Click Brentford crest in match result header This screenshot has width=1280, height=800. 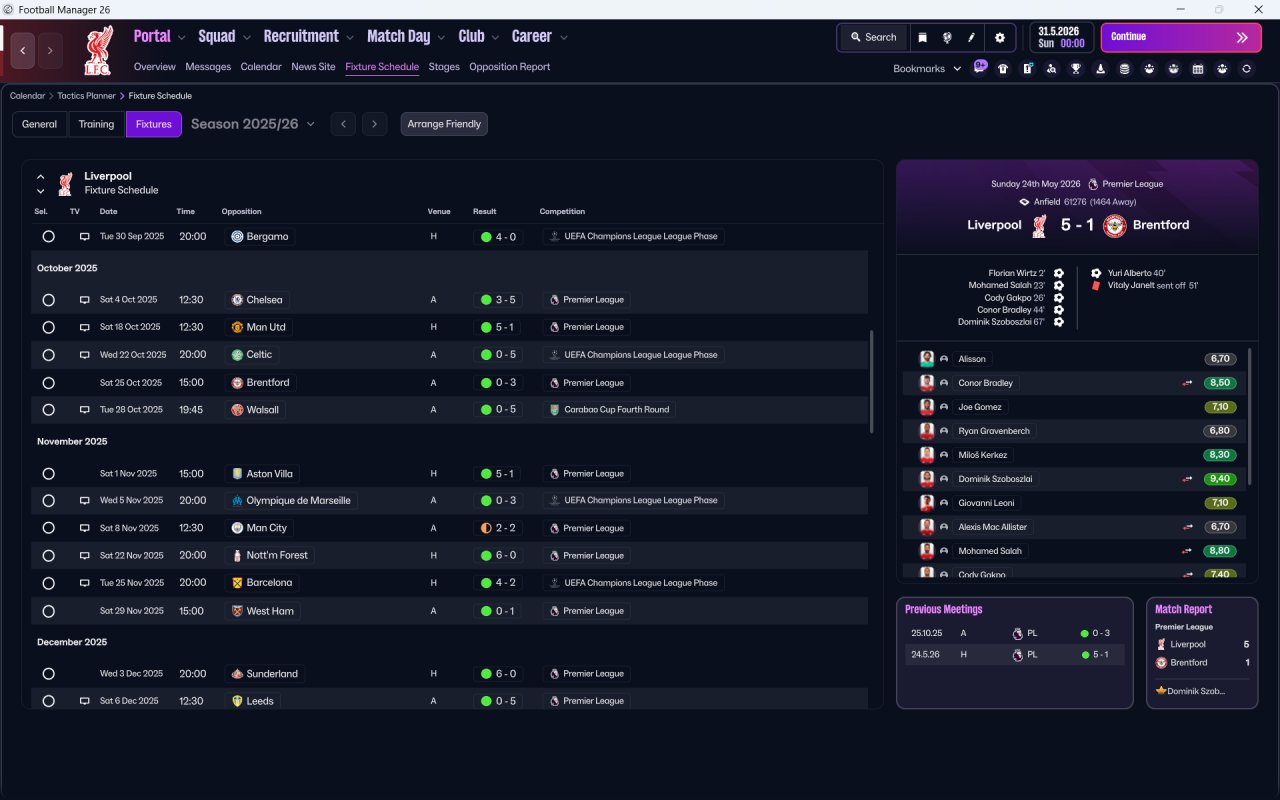point(1115,225)
